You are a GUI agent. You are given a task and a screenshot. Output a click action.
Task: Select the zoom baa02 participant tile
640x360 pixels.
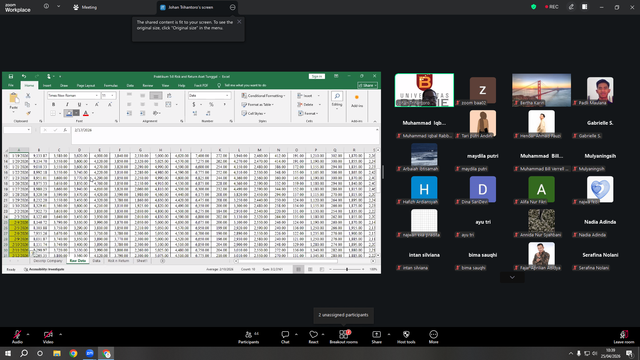[482, 90]
